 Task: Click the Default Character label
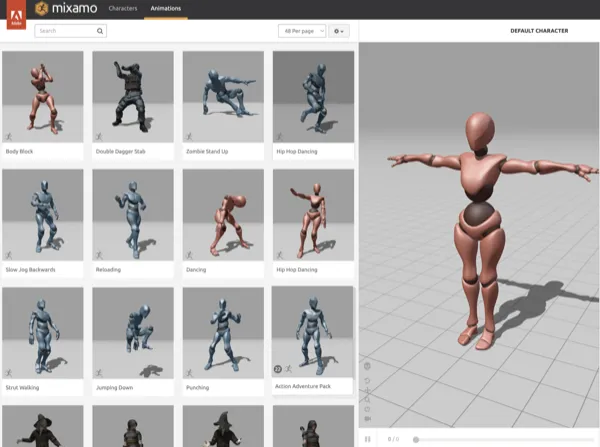click(539, 31)
